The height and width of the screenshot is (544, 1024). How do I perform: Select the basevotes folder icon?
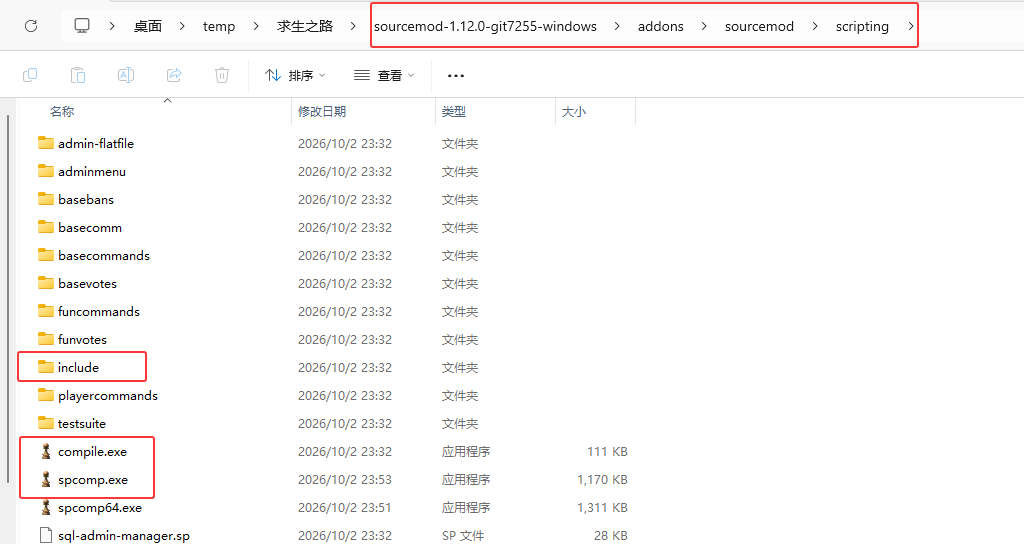tap(46, 283)
